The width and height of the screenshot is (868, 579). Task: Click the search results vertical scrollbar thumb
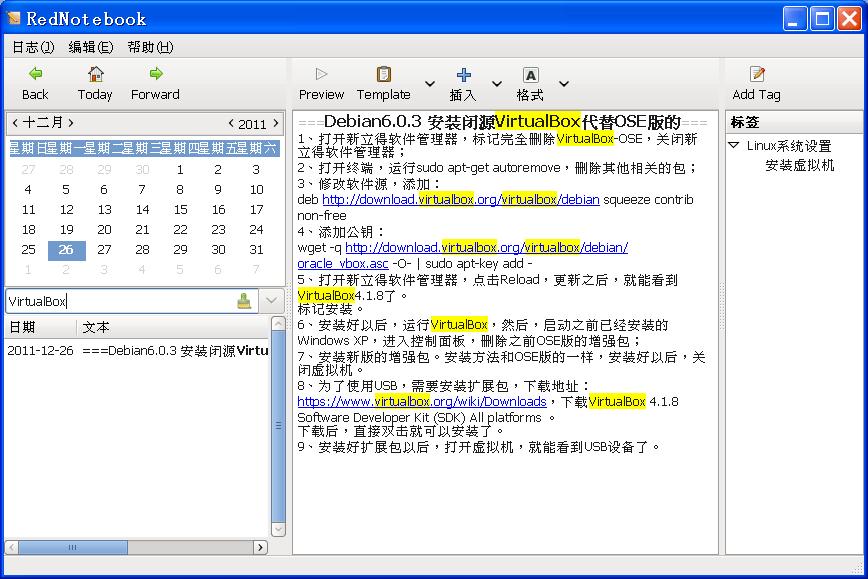(x=278, y=426)
